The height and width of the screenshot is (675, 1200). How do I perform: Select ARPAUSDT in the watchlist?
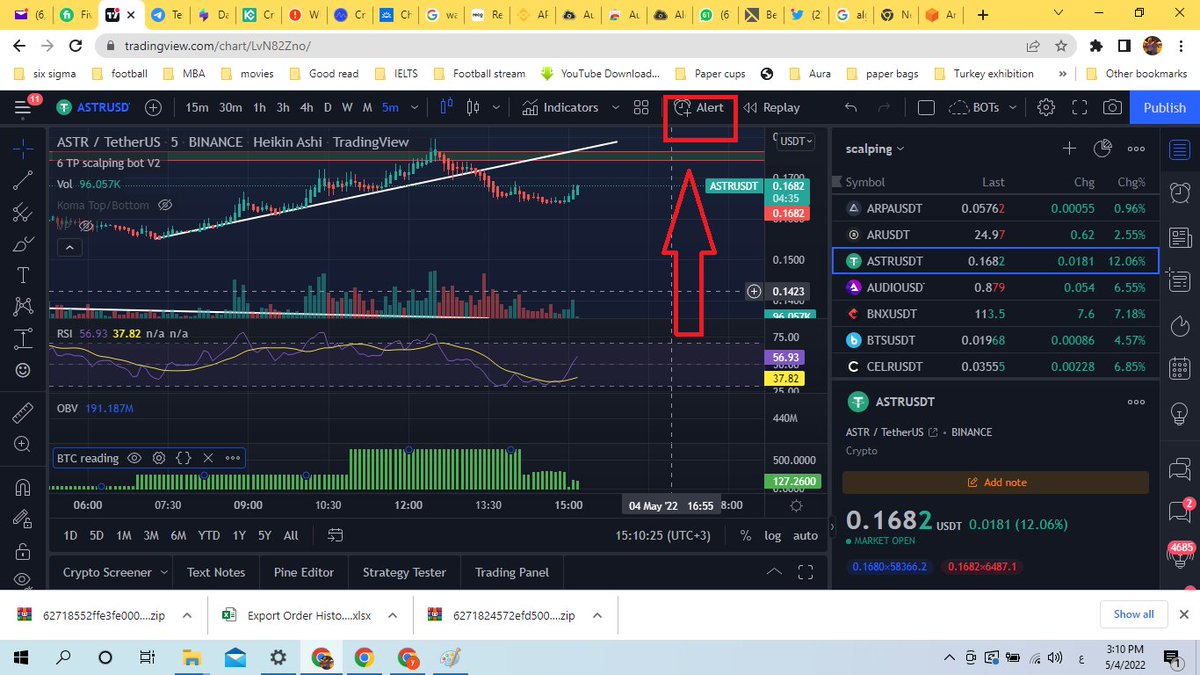995,208
